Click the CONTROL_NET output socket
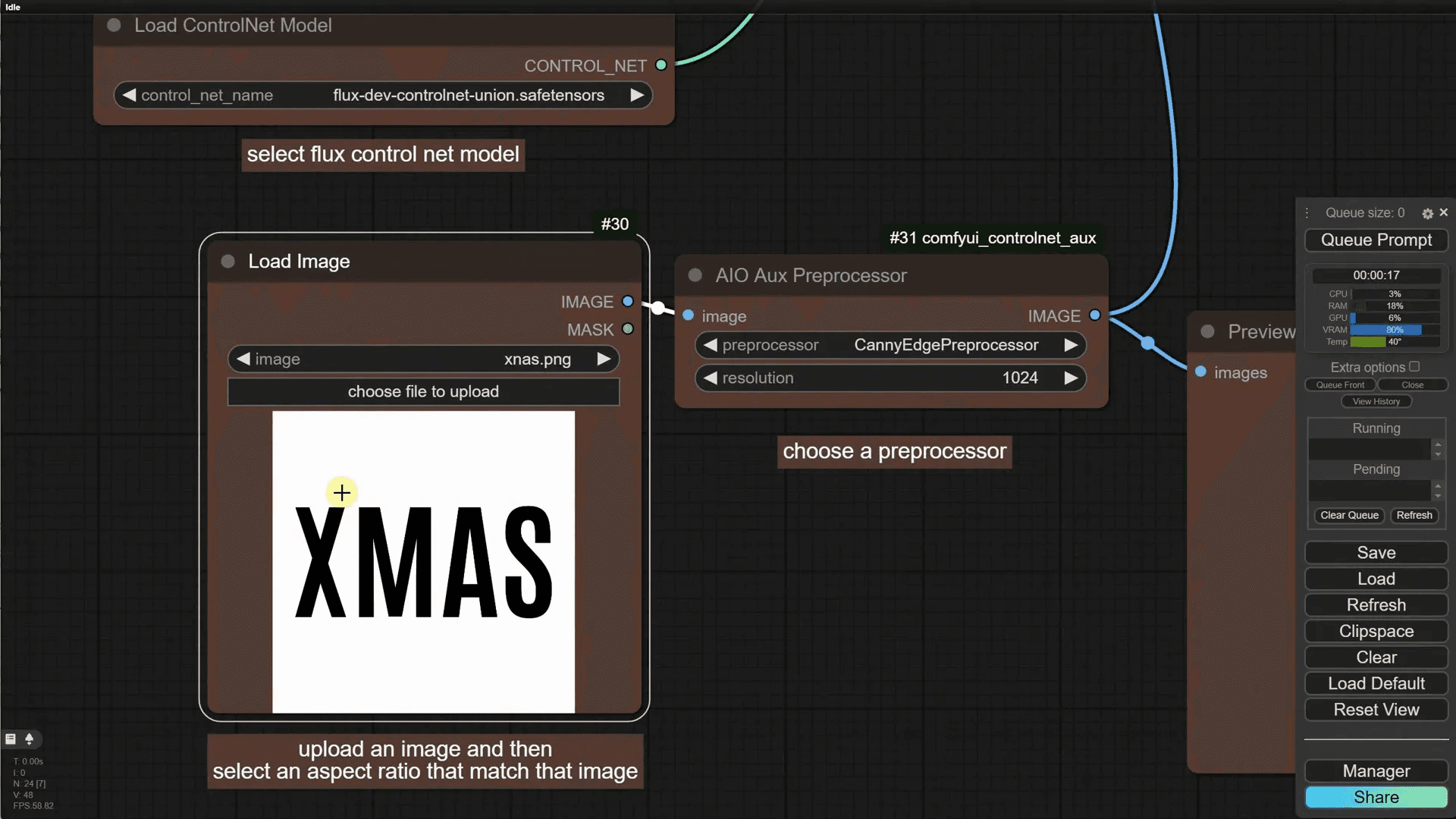The width and height of the screenshot is (1456, 819). click(x=661, y=65)
